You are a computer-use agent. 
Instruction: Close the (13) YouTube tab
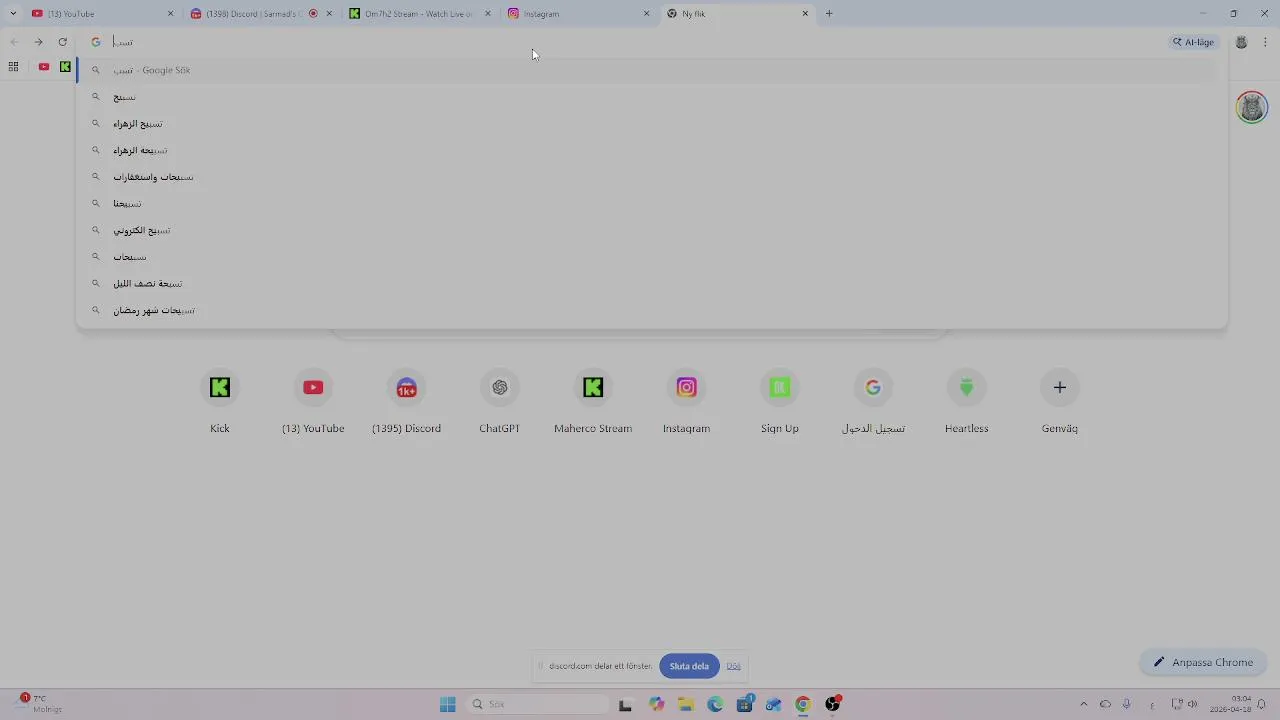(170, 14)
